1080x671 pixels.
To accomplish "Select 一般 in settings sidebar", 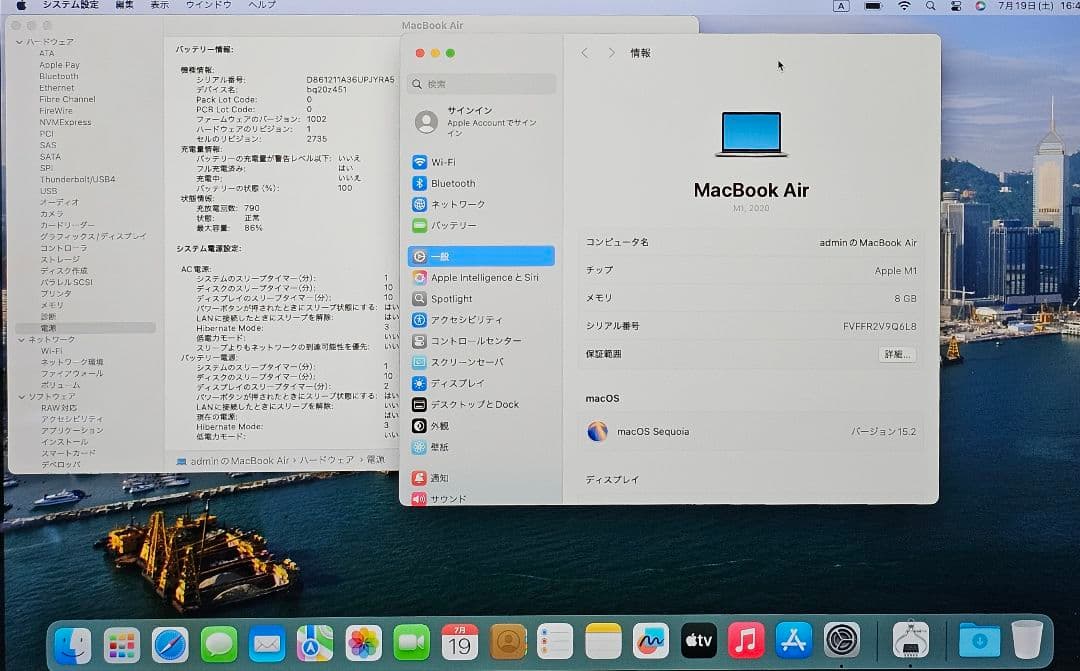I will pyautogui.click(x=481, y=256).
